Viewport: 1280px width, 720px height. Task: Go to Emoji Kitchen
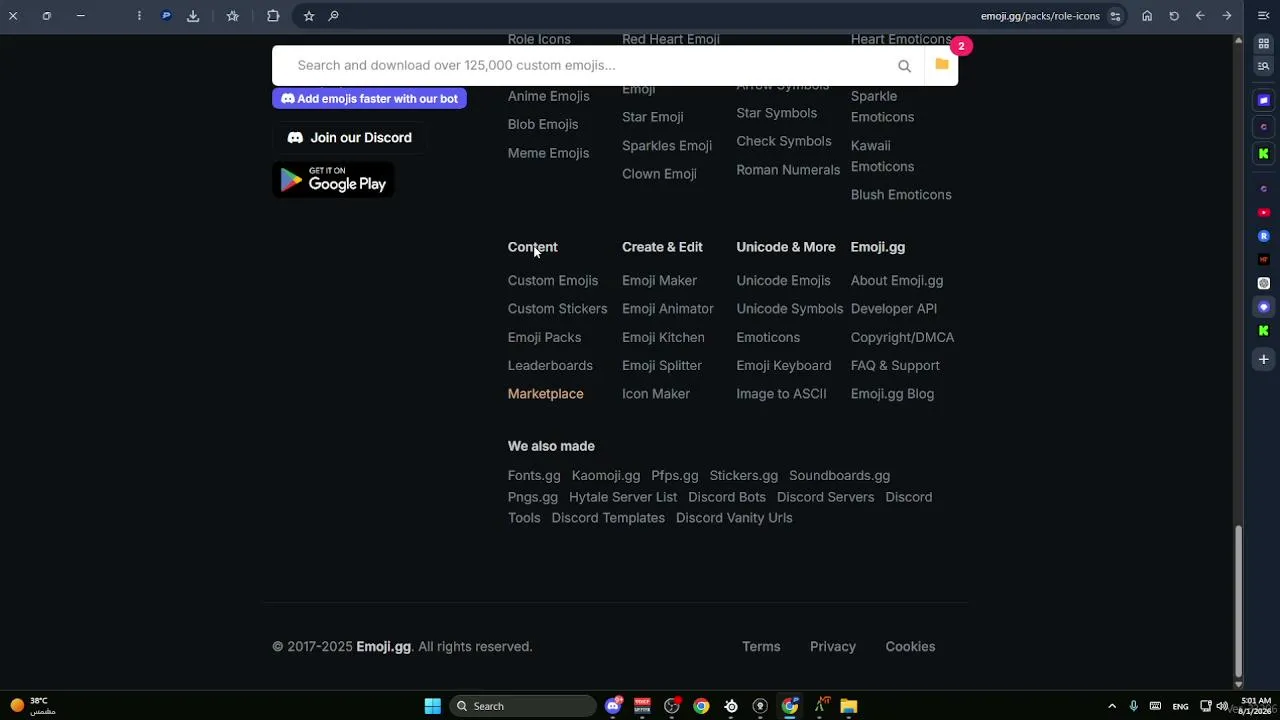tap(663, 338)
